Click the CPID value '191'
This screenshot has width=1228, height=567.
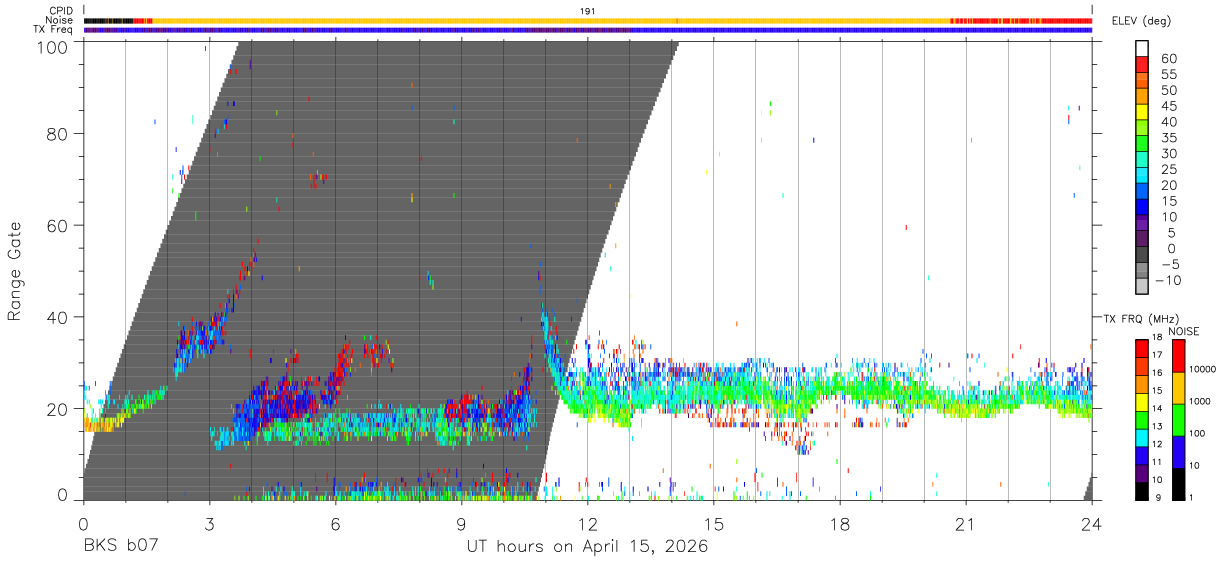[588, 11]
